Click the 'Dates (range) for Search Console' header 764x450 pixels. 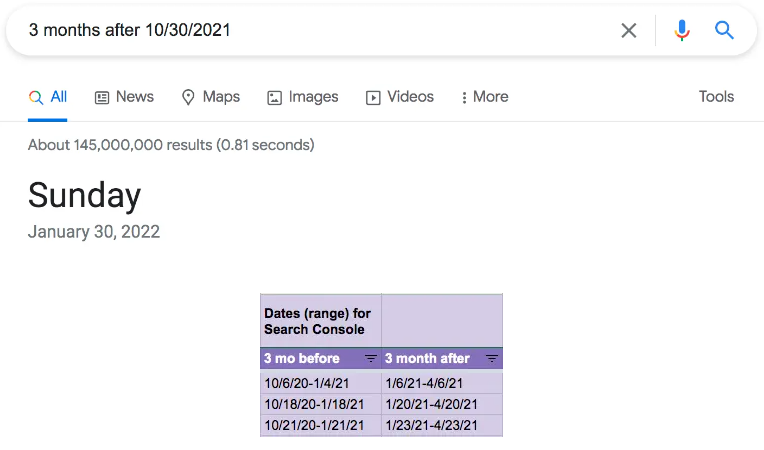point(318,321)
